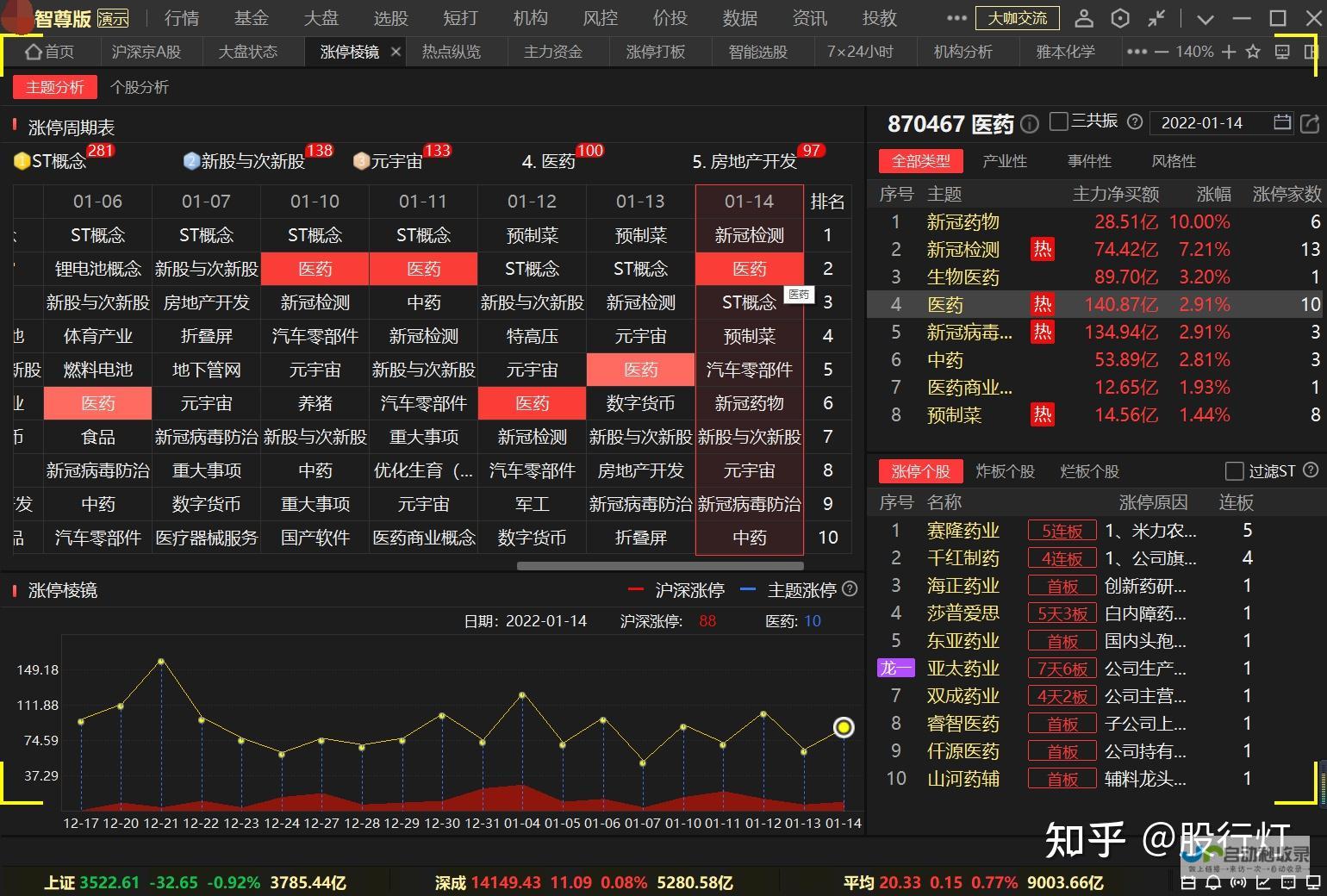The width and height of the screenshot is (1327, 896).
Task: Click the 龙一 badge beside 亚太药业
Action: [x=895, y=669]
